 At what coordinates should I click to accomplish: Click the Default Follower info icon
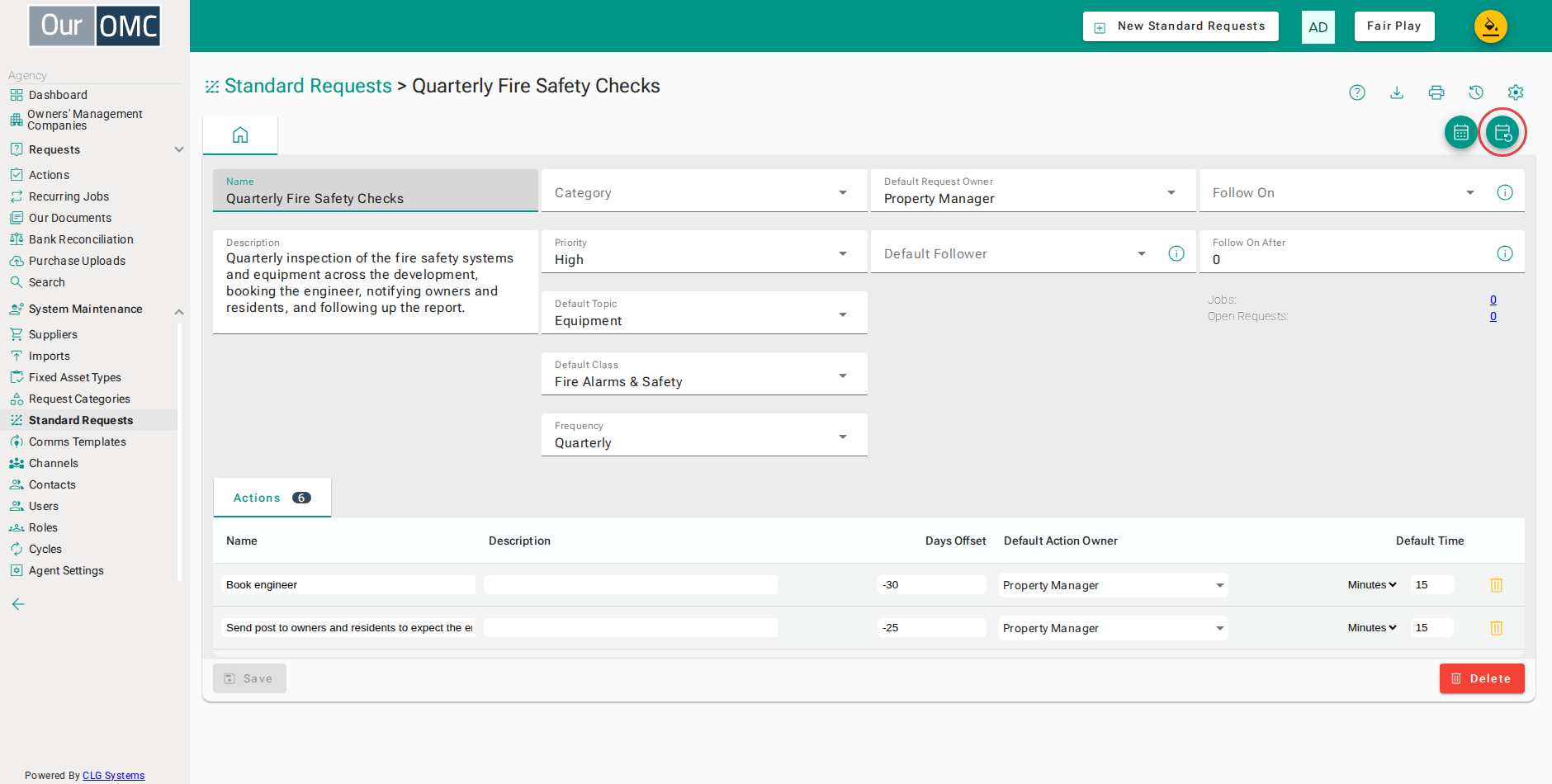click(x=1176, y=253)
